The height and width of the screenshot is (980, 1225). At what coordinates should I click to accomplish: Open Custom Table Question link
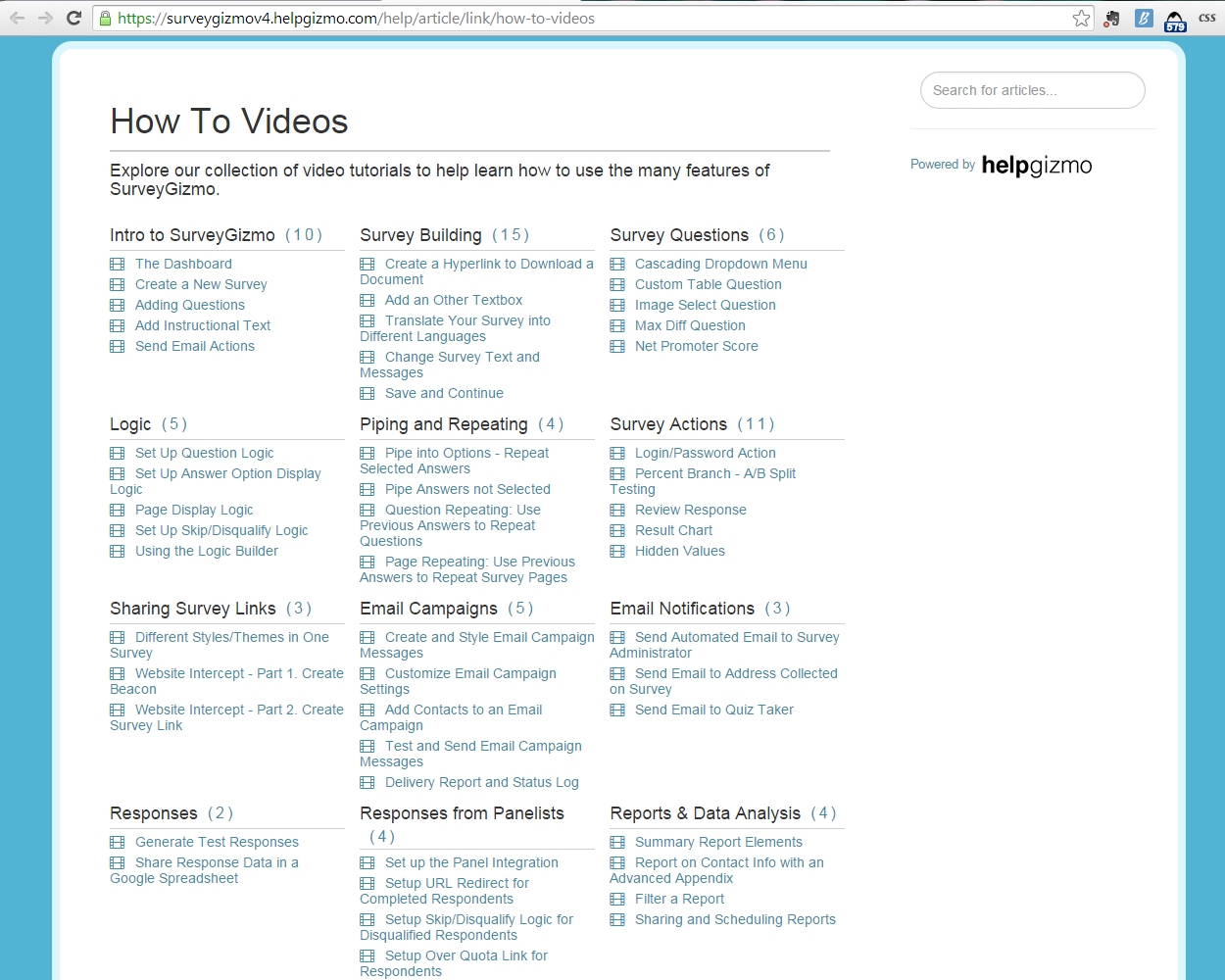coord(709,284)
